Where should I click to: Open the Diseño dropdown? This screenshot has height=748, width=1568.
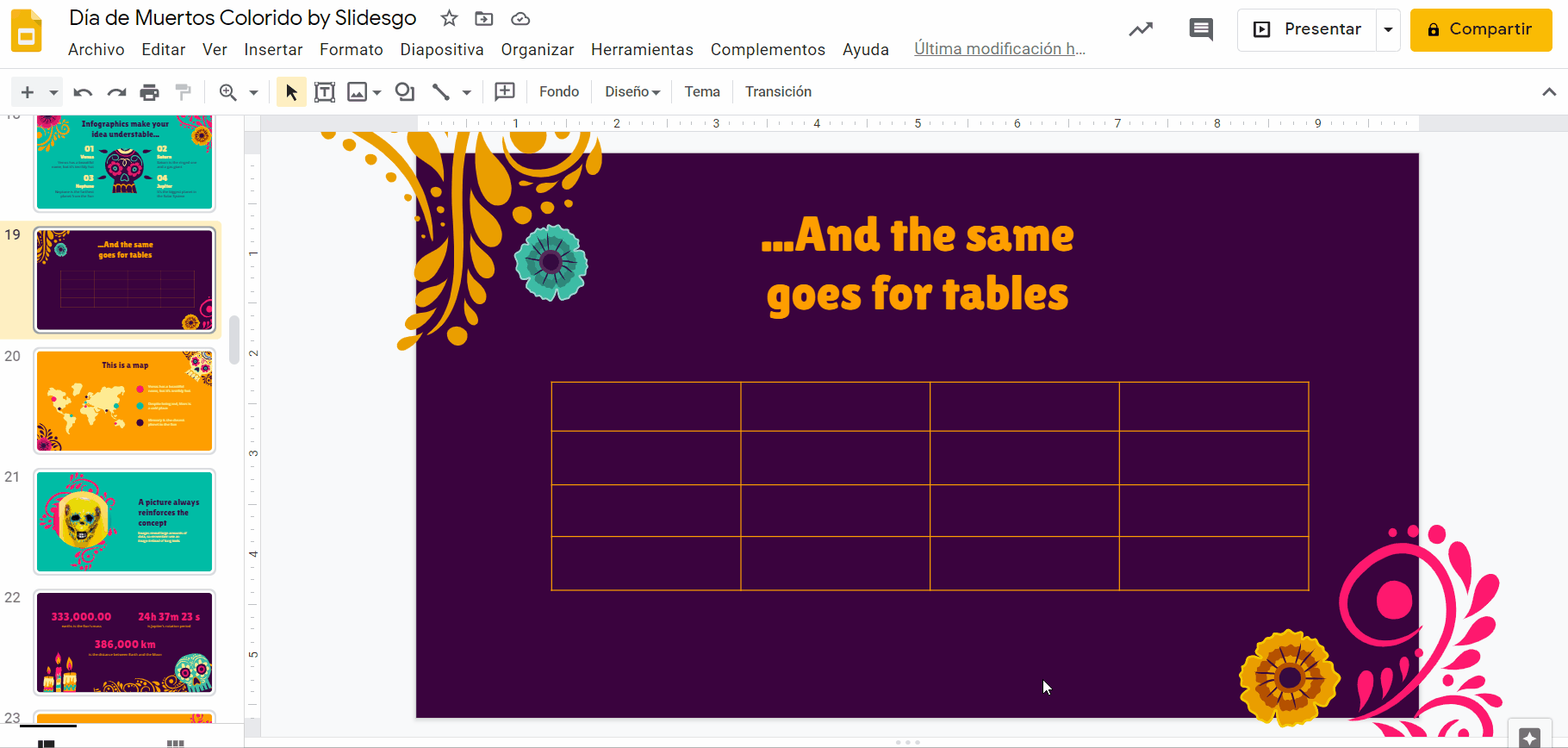click(632, 92)
